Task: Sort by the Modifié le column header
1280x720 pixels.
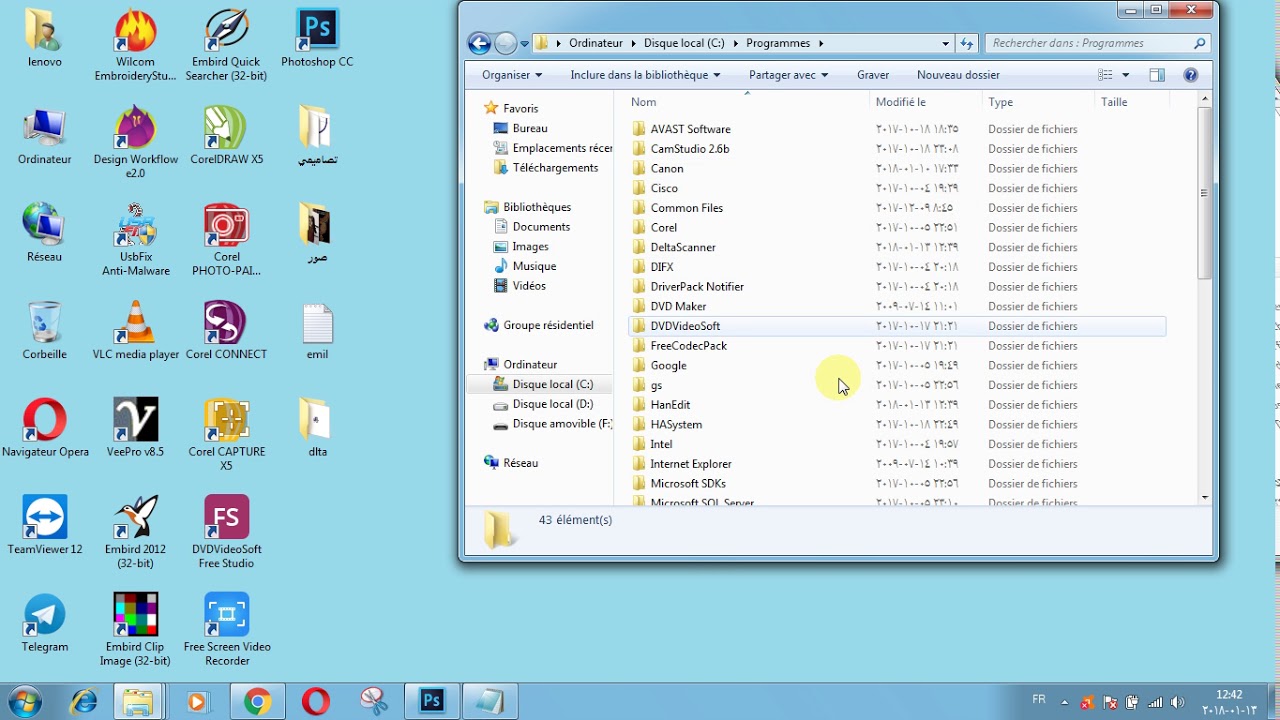Action: [x=926, y=102]
